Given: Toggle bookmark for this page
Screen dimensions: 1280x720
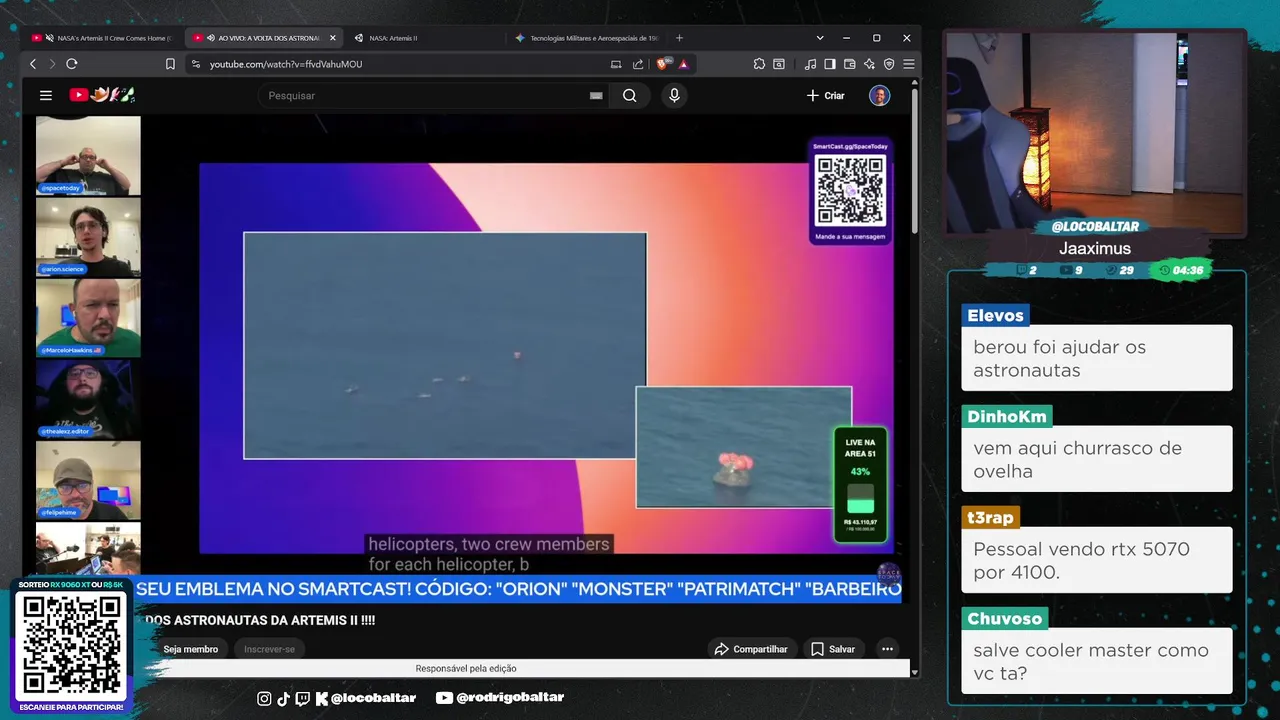Looking at the screenshot, I should [x=170, y=64].
